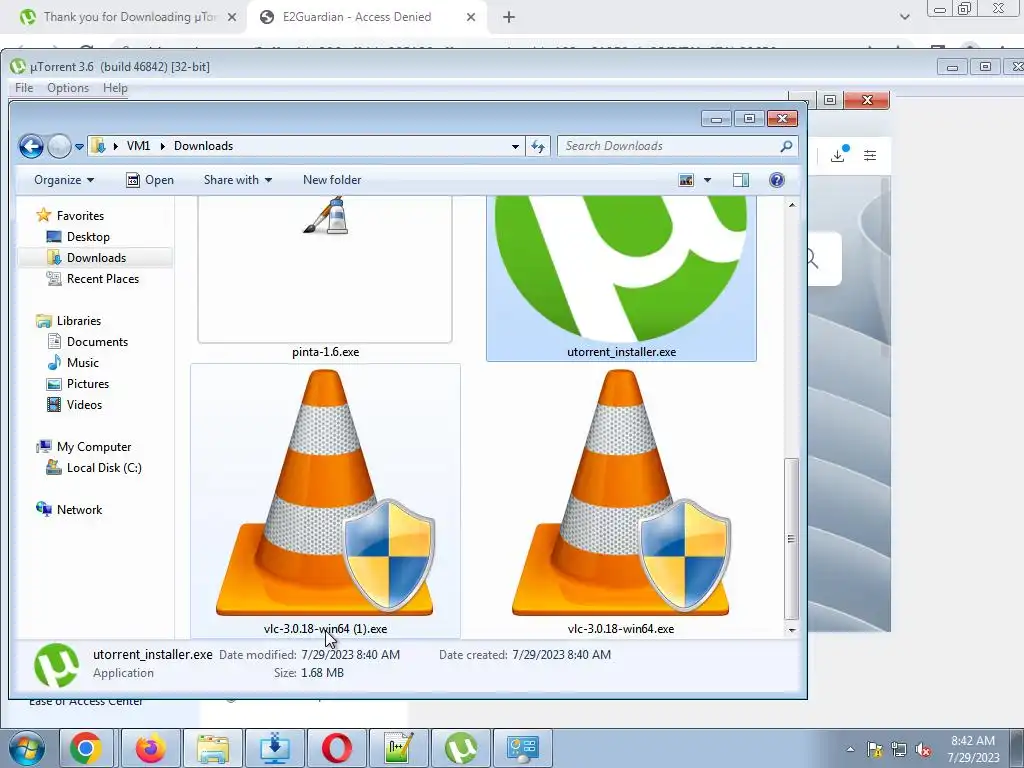This screenshot has width=1024, height=768.
Task: Click the uTorrent icon in details pane
Action: [x=56, y=665]
